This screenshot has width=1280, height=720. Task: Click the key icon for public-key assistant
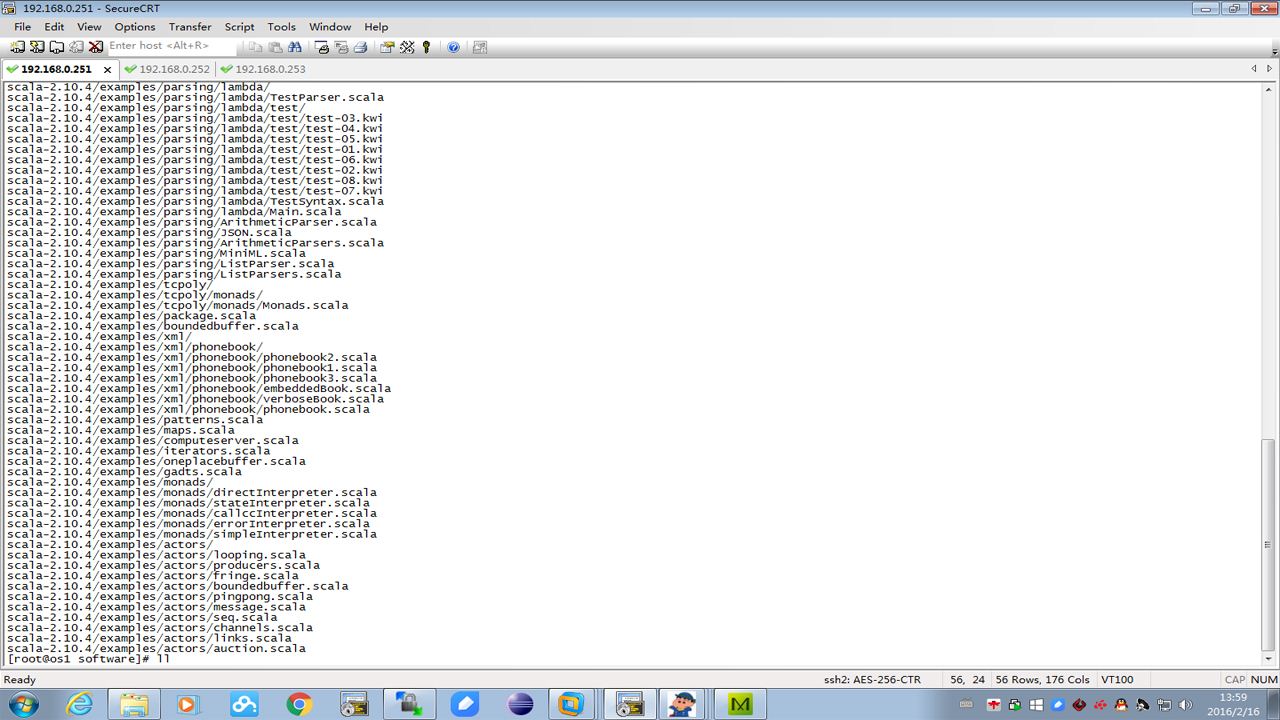tap(426, 47)
